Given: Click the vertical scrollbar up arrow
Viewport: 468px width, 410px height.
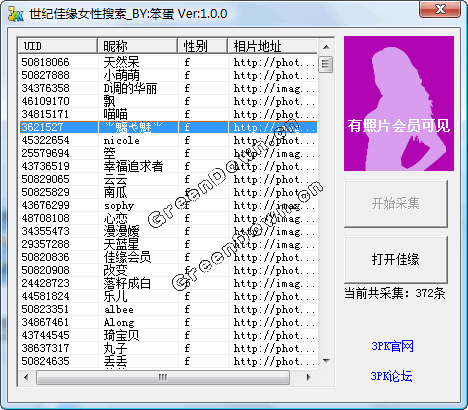Looking at the screenshot, I should tap(326, 47).
